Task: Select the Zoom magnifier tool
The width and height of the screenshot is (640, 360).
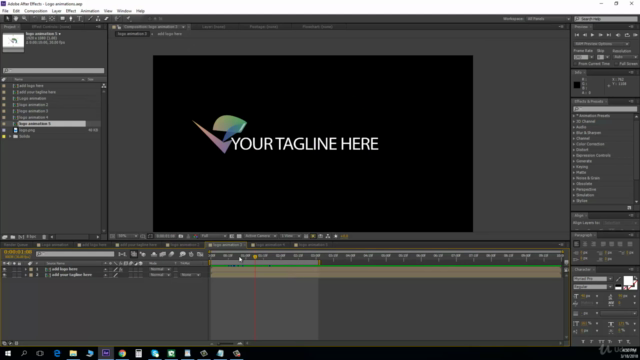Action: click(x=24, y=18)
